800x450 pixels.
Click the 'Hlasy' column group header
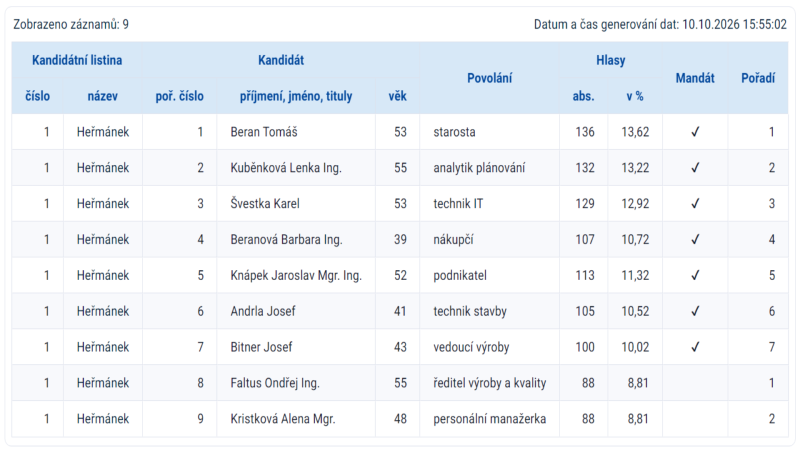pos(611,60)
